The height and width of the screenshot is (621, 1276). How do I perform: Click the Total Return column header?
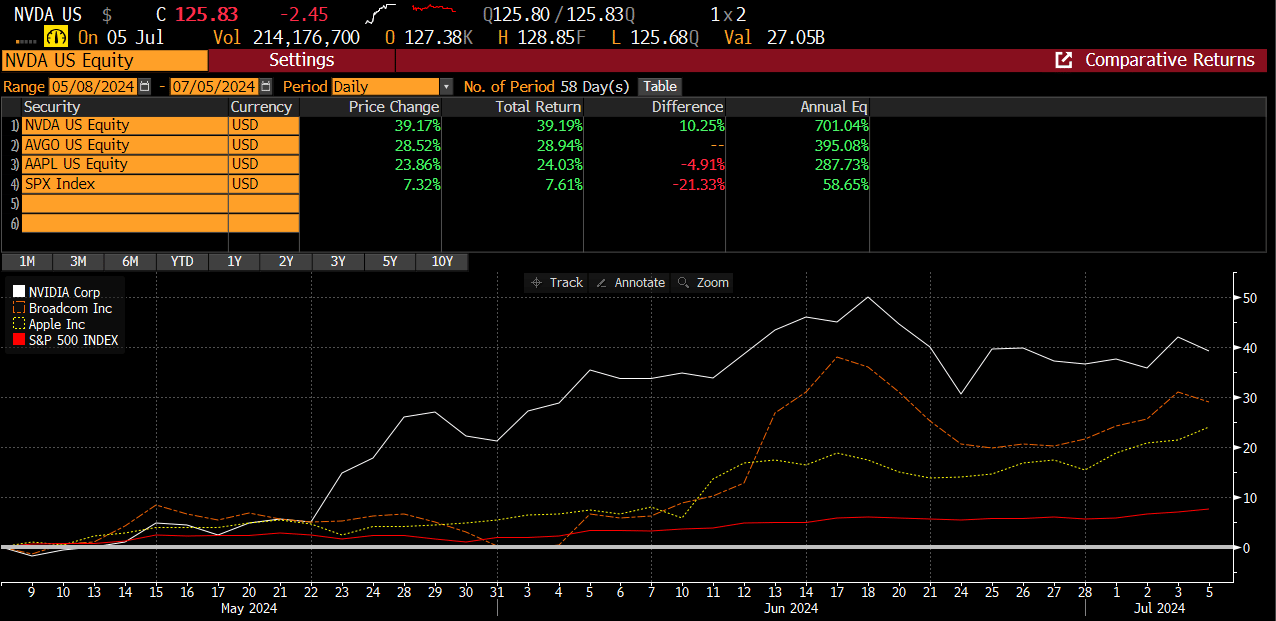coord(538,107)
